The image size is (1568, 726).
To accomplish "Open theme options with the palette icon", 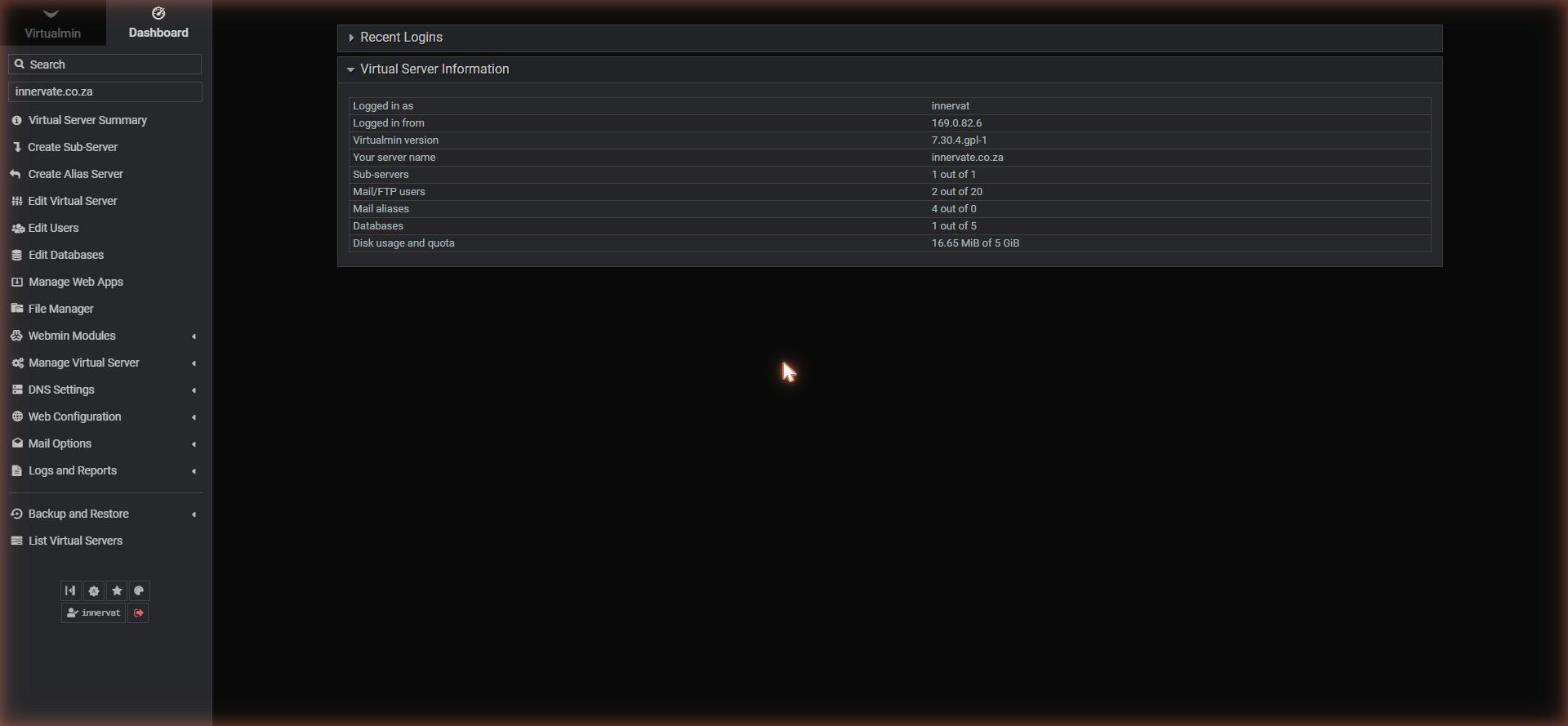I will tap(139, 591).
